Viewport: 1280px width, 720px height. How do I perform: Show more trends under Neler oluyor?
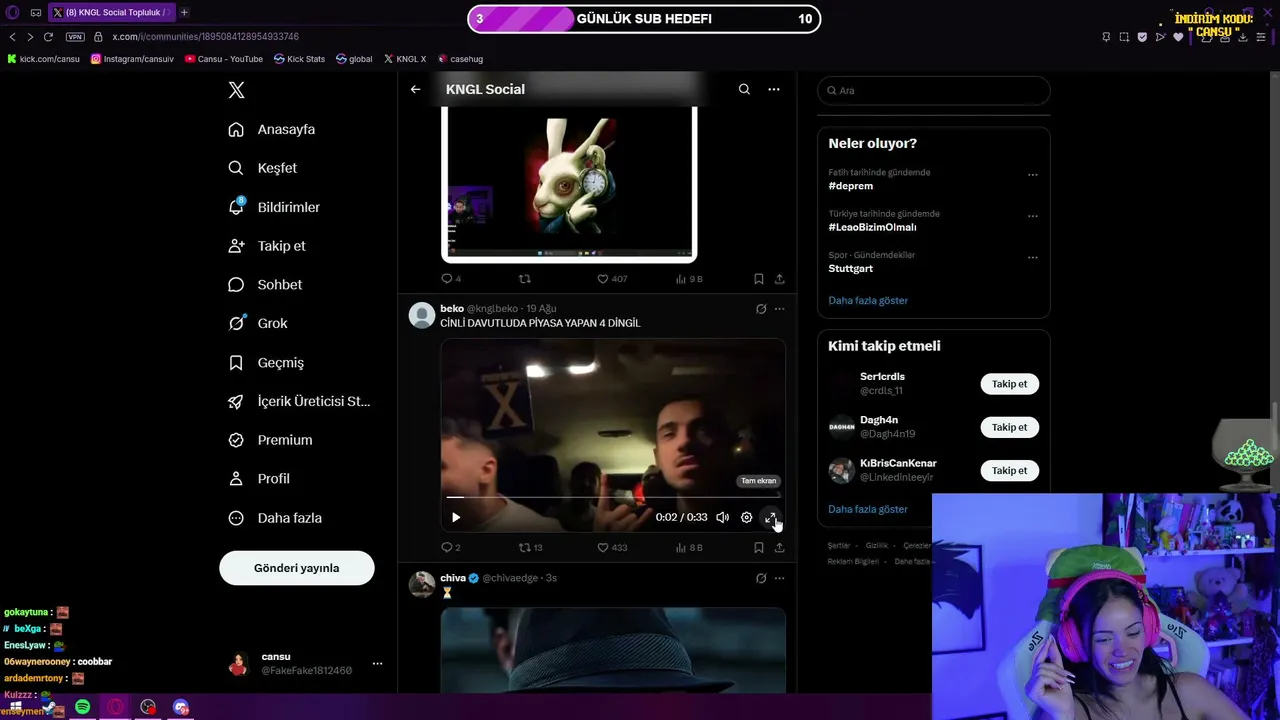click(868, 300)
